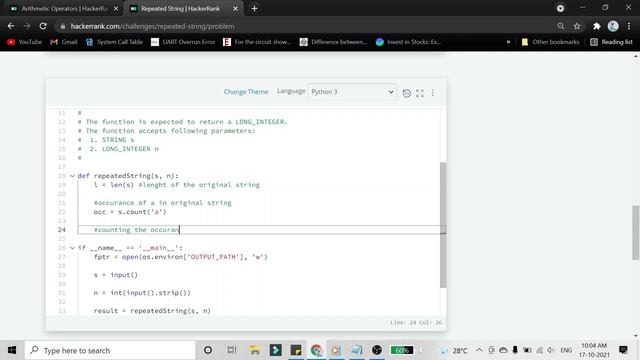Click the code editor vertical scrollbar
Image resolution: width=640 pixels, height=360 pixels.
click(443, 224)
